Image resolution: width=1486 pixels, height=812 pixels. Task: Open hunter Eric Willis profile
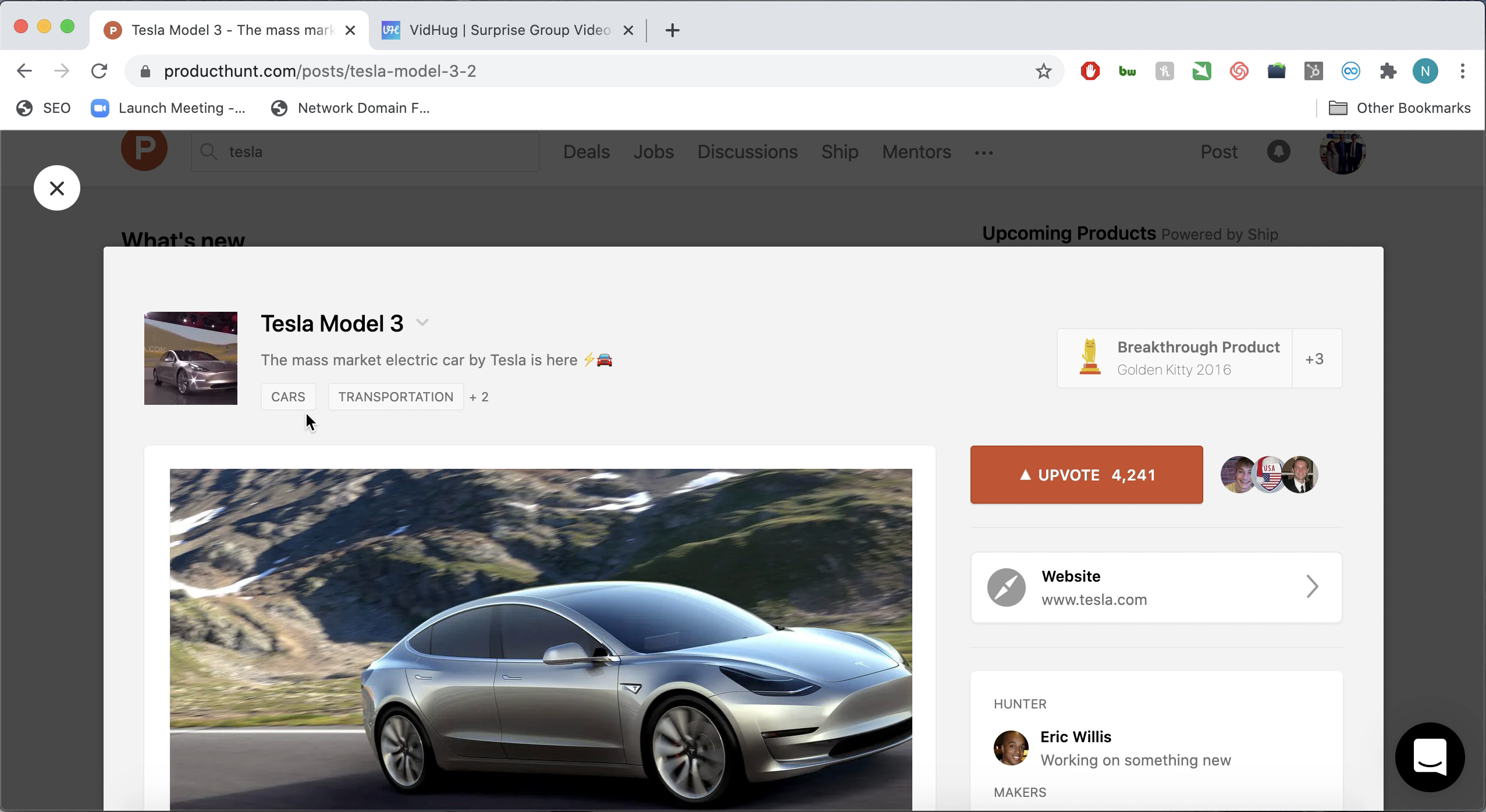1076,737
